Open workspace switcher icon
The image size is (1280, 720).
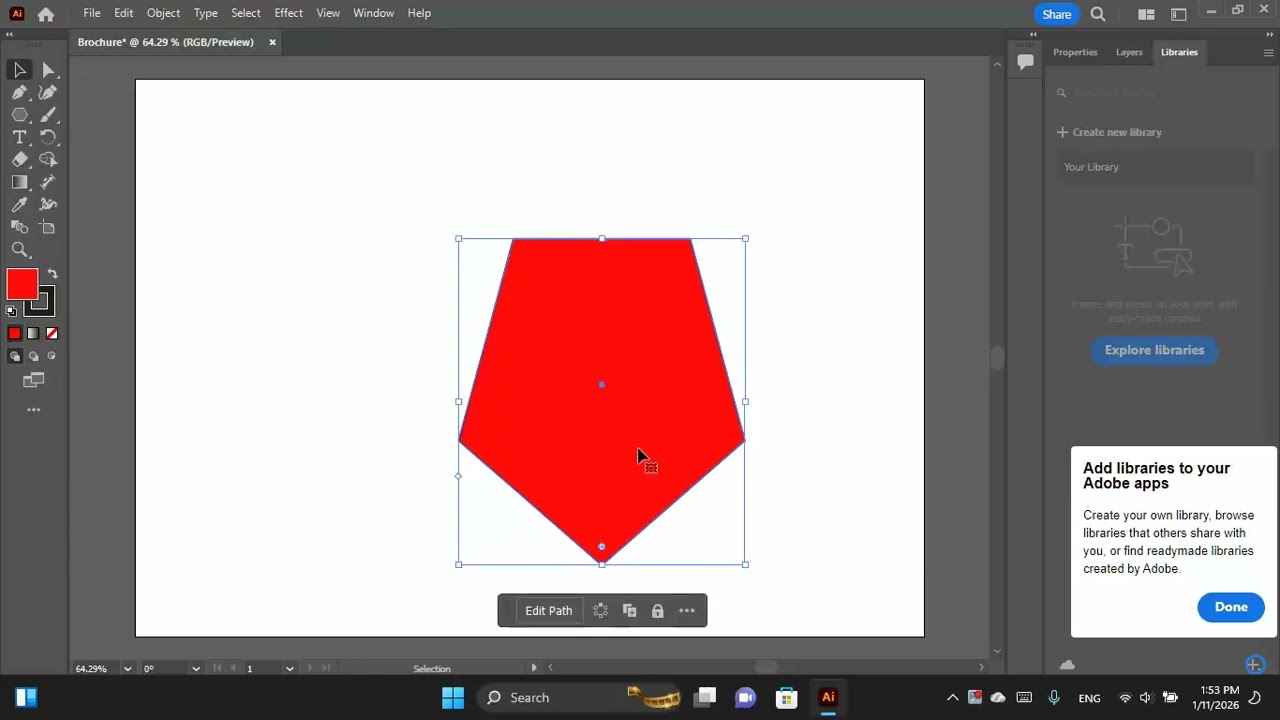pyautogui.click(x=1179, y=14)
